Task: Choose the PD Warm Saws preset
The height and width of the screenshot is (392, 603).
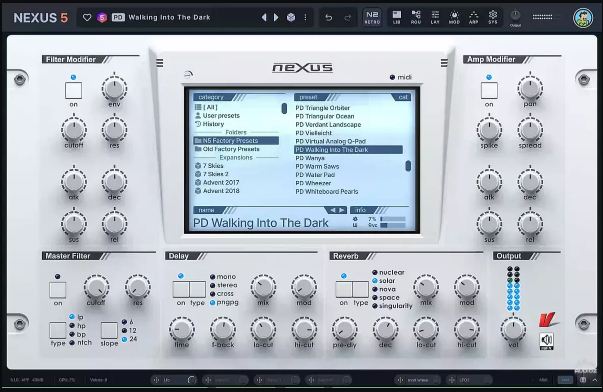Action: tap(317, 167)
